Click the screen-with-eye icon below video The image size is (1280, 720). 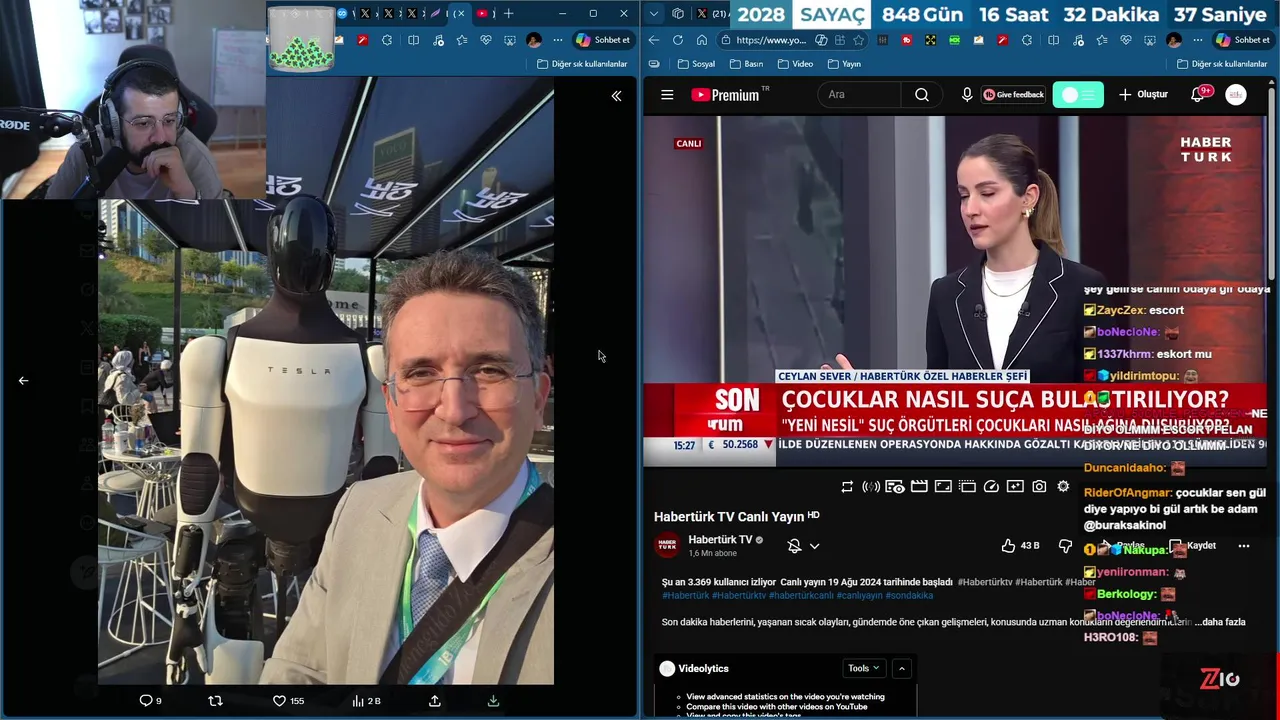click(895, 487)
